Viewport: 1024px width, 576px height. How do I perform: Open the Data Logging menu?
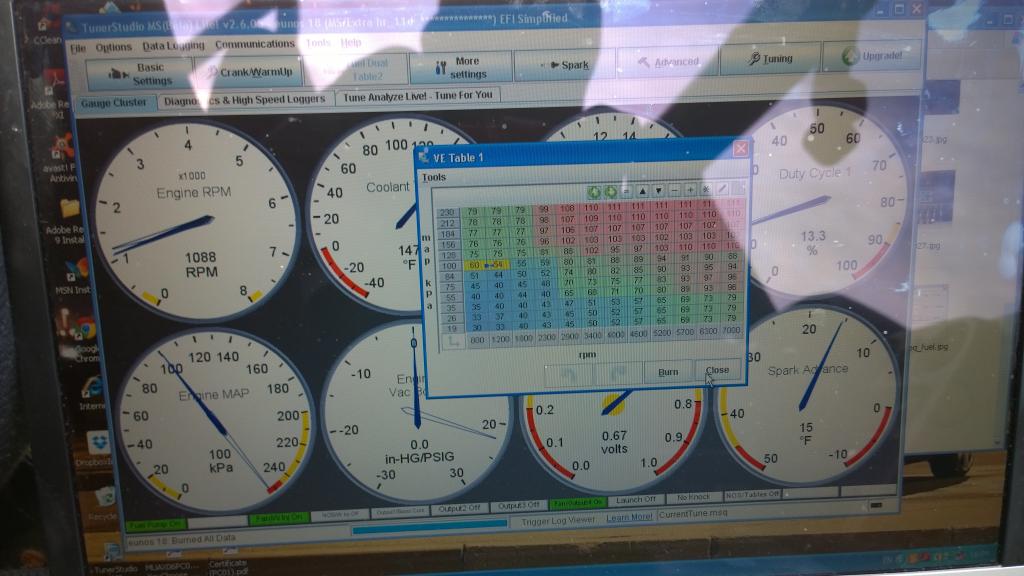coord(173,46)
